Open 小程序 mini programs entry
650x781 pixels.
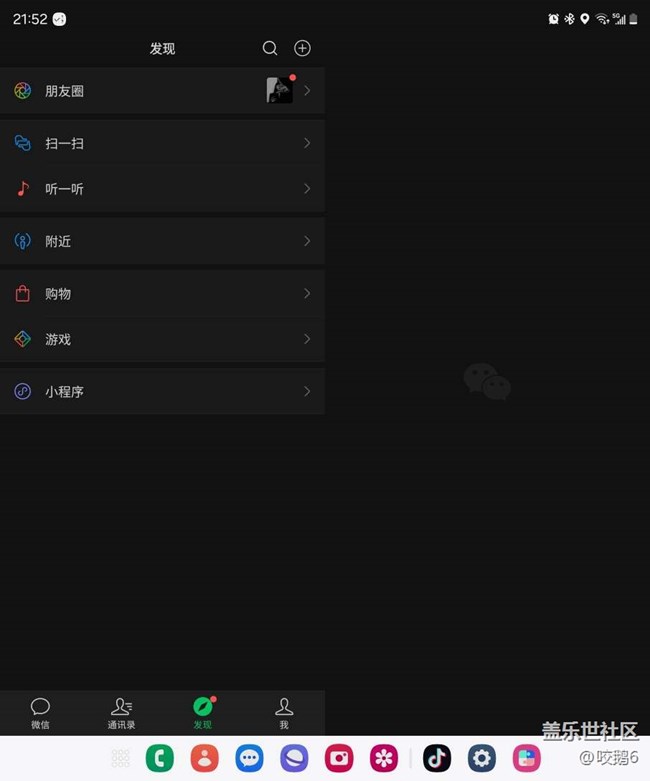click(x=162, y=391)
